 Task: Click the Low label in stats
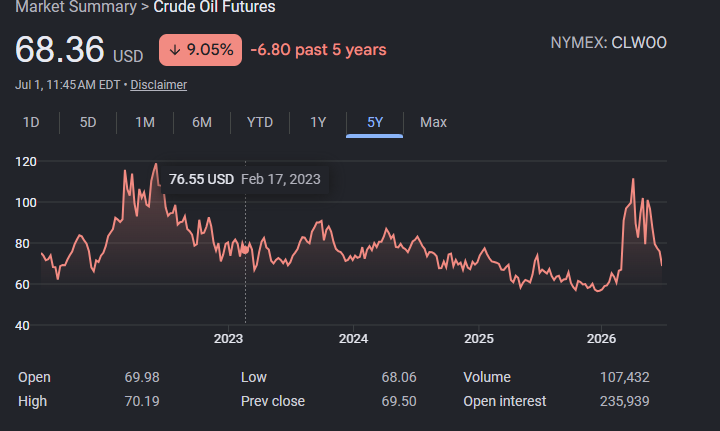(254, 377)
